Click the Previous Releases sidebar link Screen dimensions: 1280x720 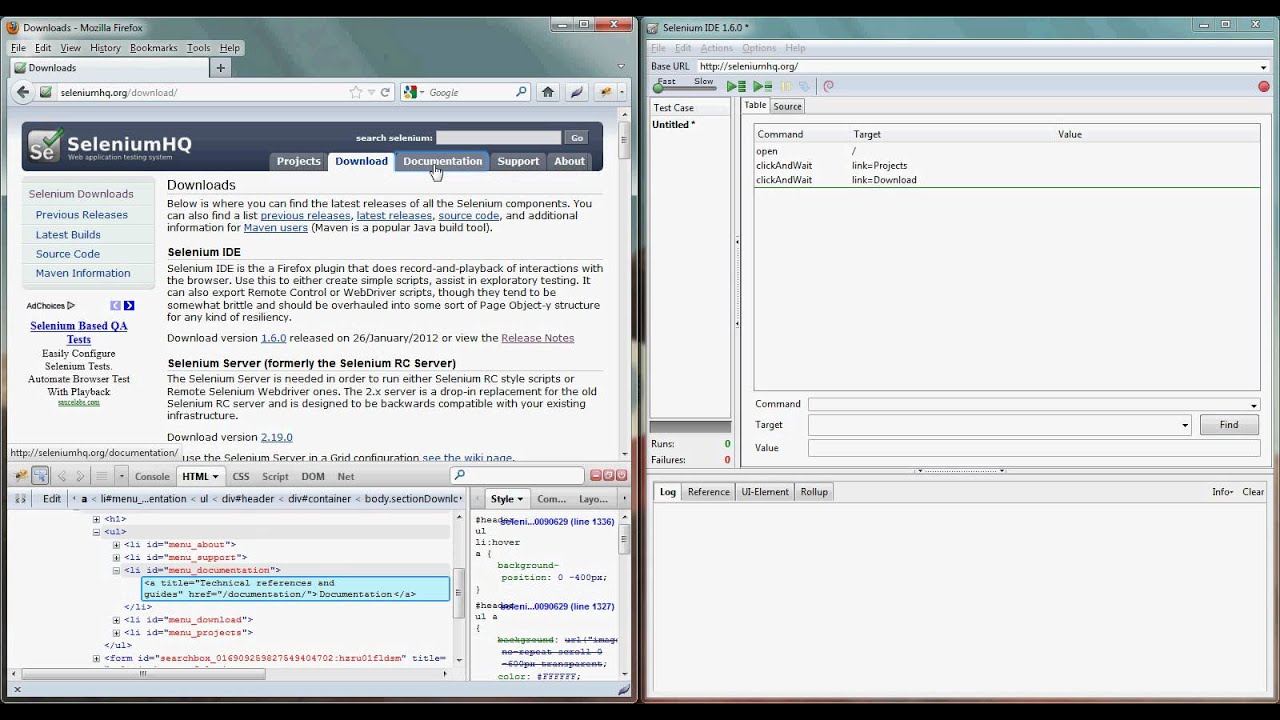tap(82, 215)
